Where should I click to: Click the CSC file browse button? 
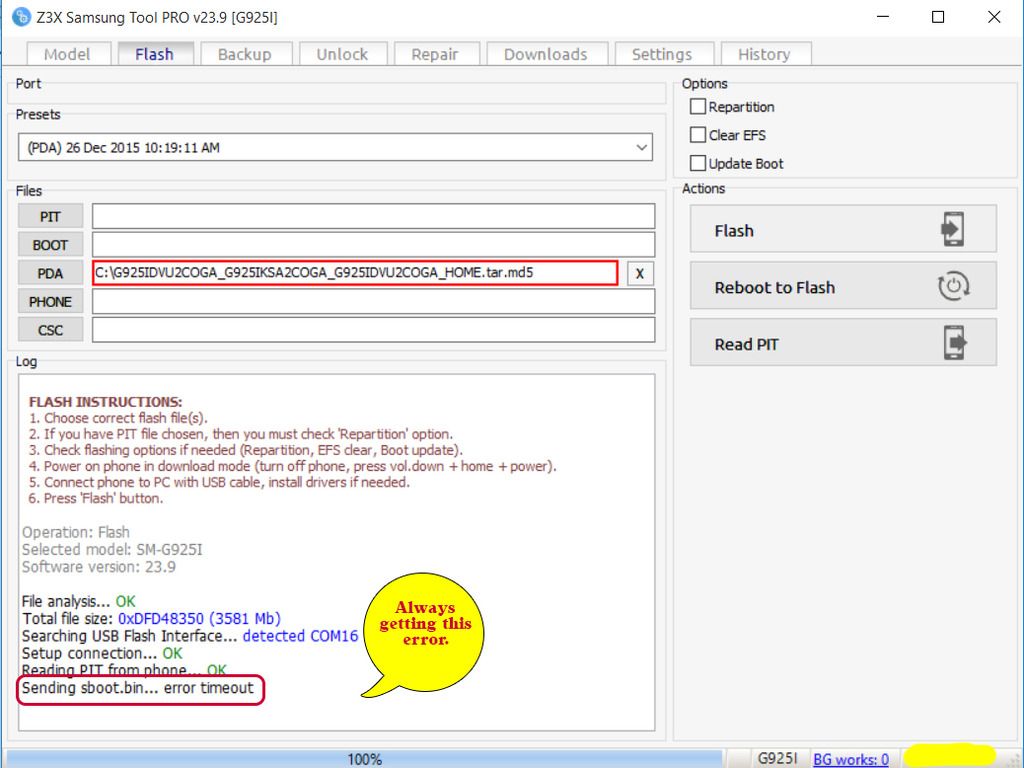[x=50, y=330]
